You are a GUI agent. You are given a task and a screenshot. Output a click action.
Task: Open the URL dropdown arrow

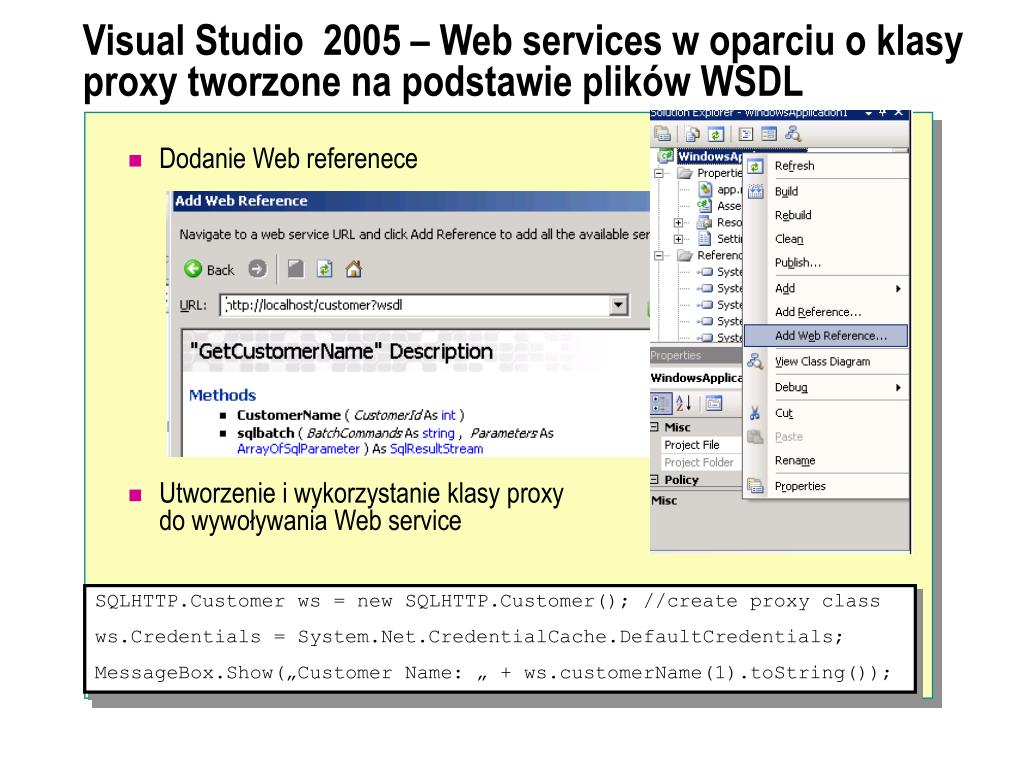point(618,305)
